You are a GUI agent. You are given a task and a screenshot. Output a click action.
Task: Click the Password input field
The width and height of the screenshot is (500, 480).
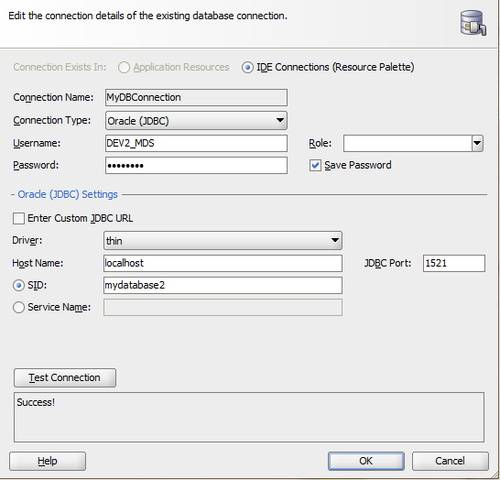(x=196, y=165)
